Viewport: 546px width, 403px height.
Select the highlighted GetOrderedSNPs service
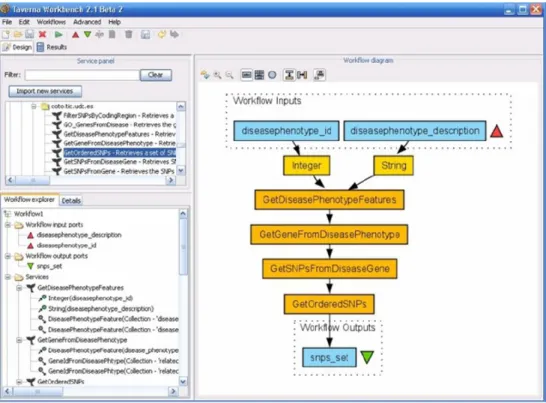pyautogui.click(x=119, y=153)
